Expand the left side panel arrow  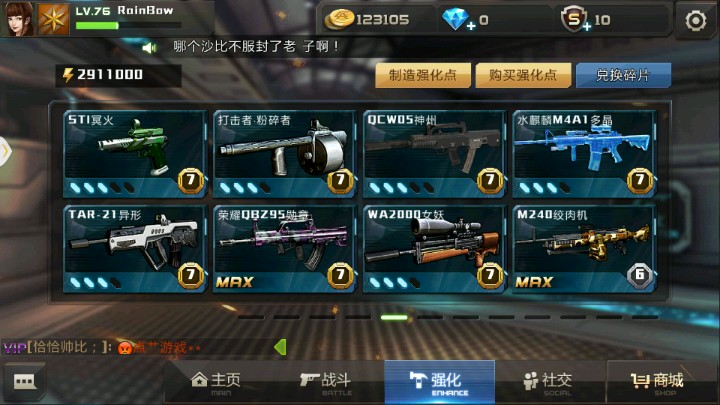pos(5,151)
